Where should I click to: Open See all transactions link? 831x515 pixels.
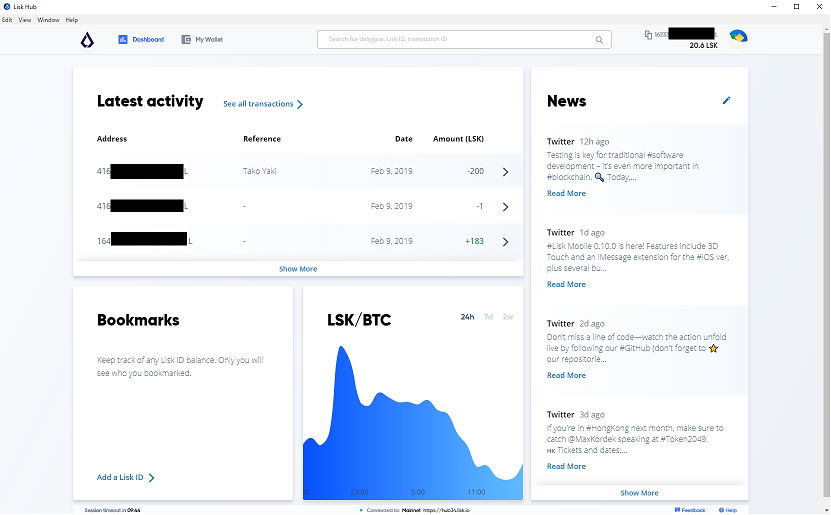263,104
